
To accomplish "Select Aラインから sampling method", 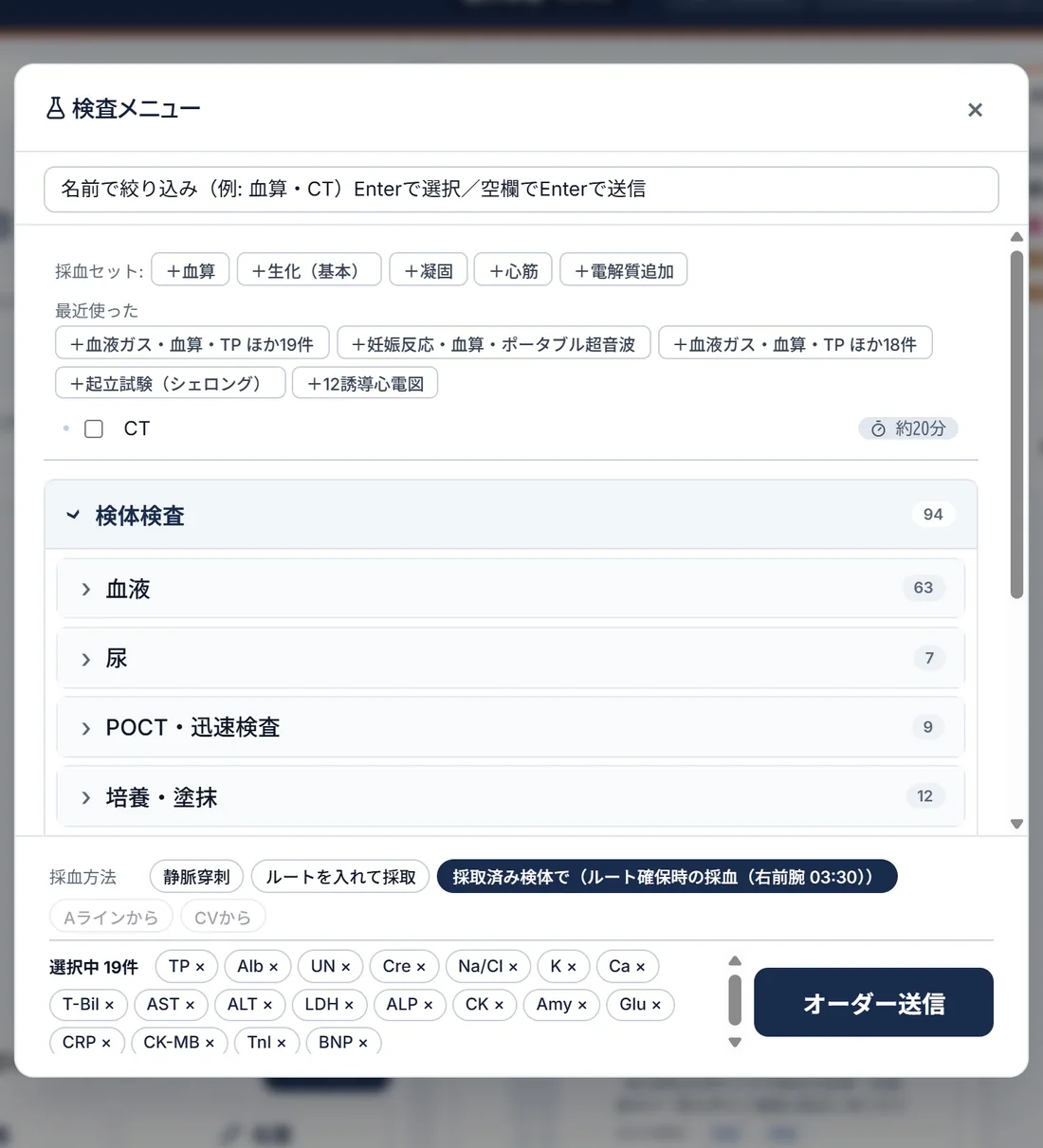I will tap(111, 917).
